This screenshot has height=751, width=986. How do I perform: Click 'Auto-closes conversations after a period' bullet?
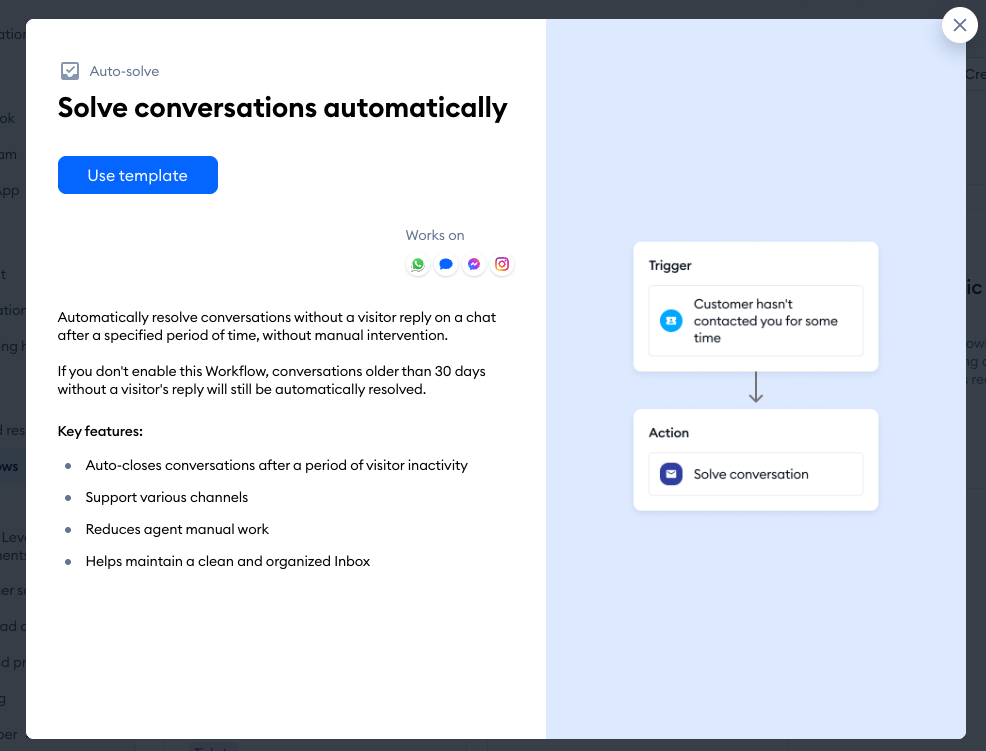point(277,465)
